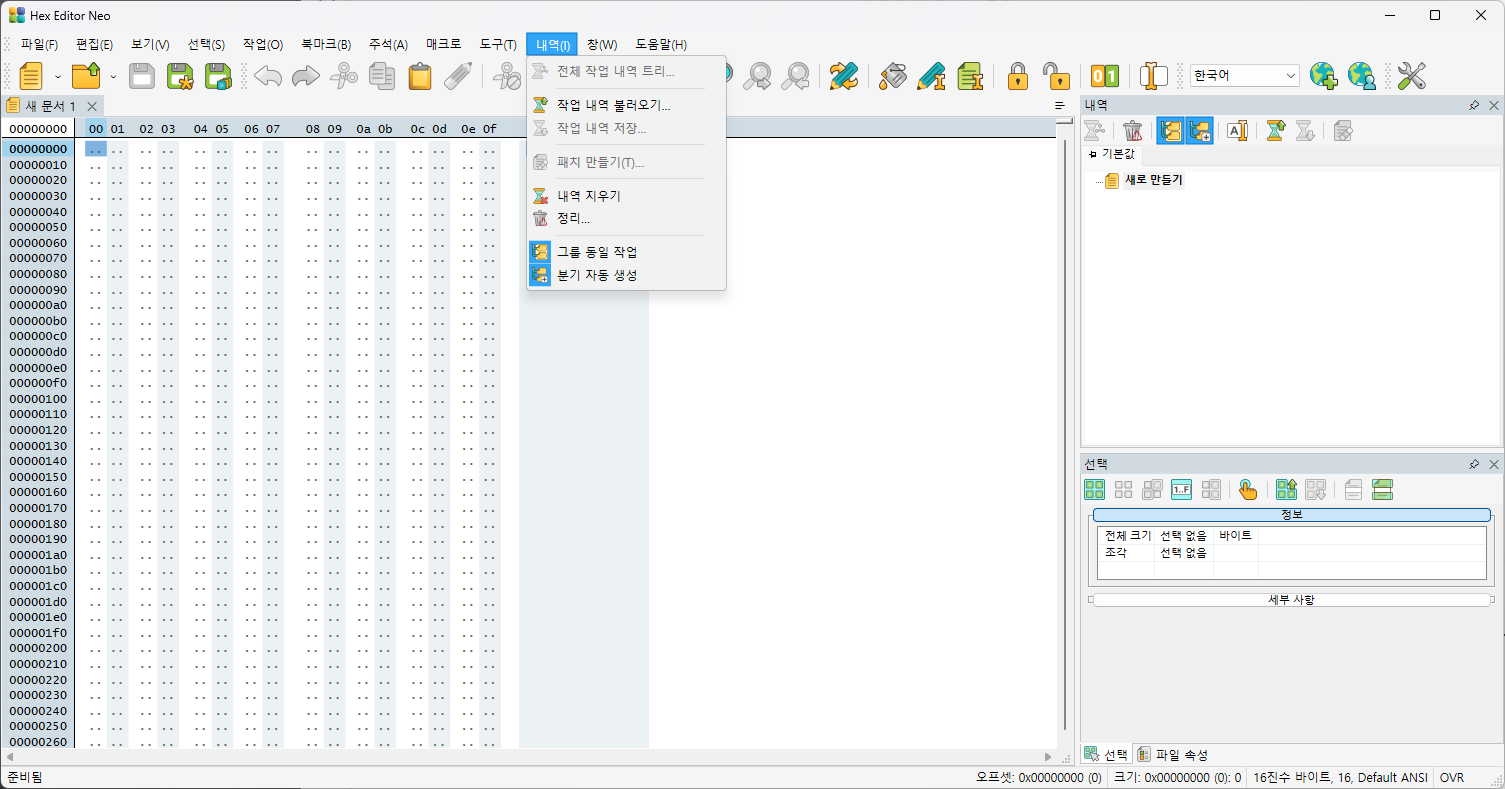The image size is (1505, 789).
Task: Toggle the 그룹 동일 작업 menu option
Action: click(626, 252)
